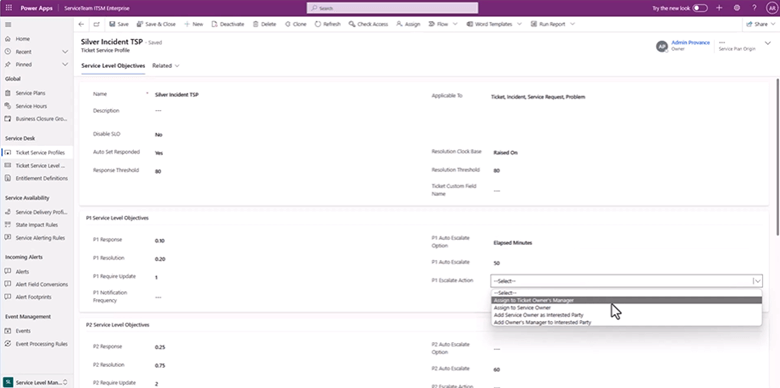Screen dimensions: 780x388
Task: Open Service Hours in sidebar
Action: click(x=31, y=106)
